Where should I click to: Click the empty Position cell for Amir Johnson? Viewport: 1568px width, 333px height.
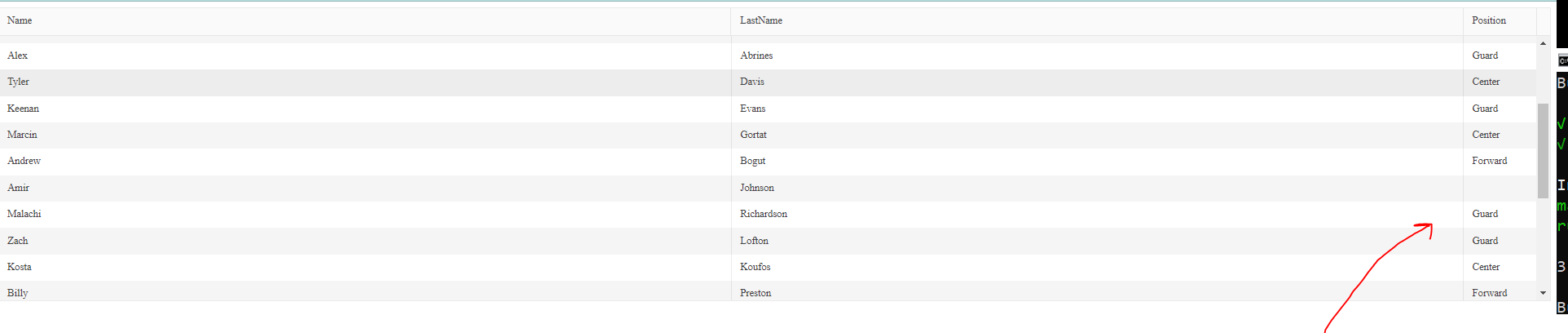point(1500,188)
